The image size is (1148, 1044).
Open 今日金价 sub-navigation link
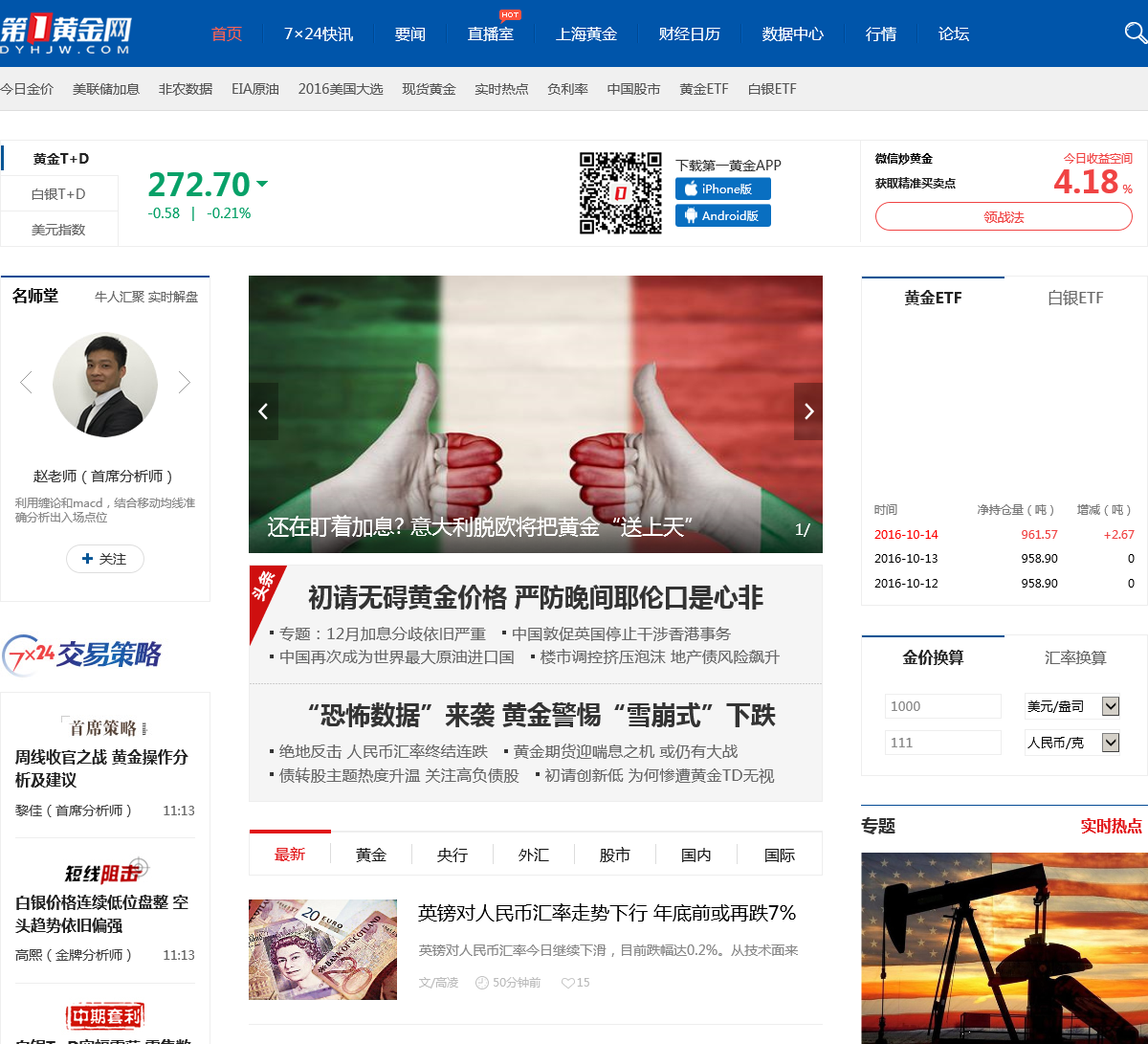[x=27, y=89]
